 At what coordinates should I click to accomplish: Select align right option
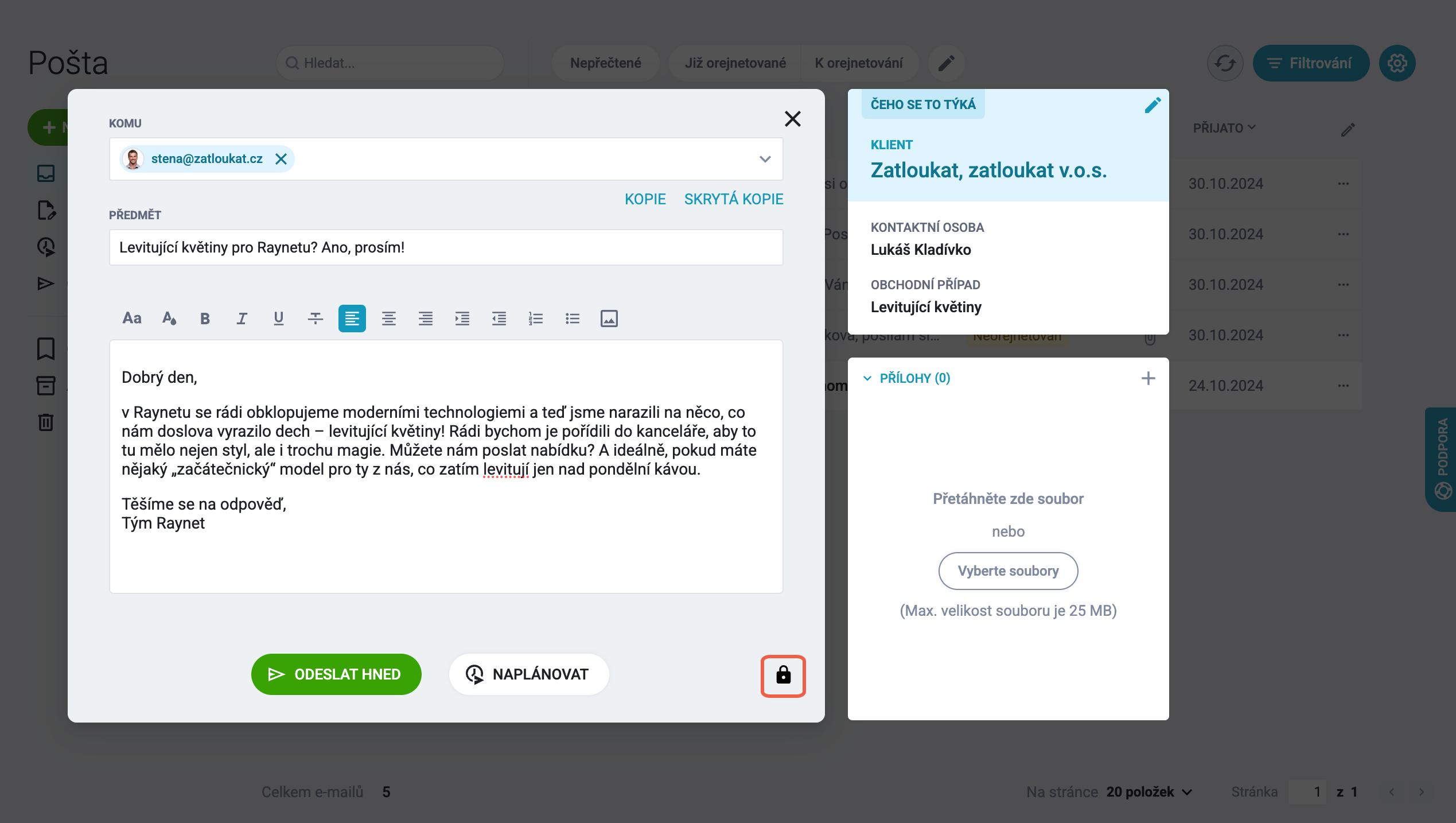pos(426,318)
